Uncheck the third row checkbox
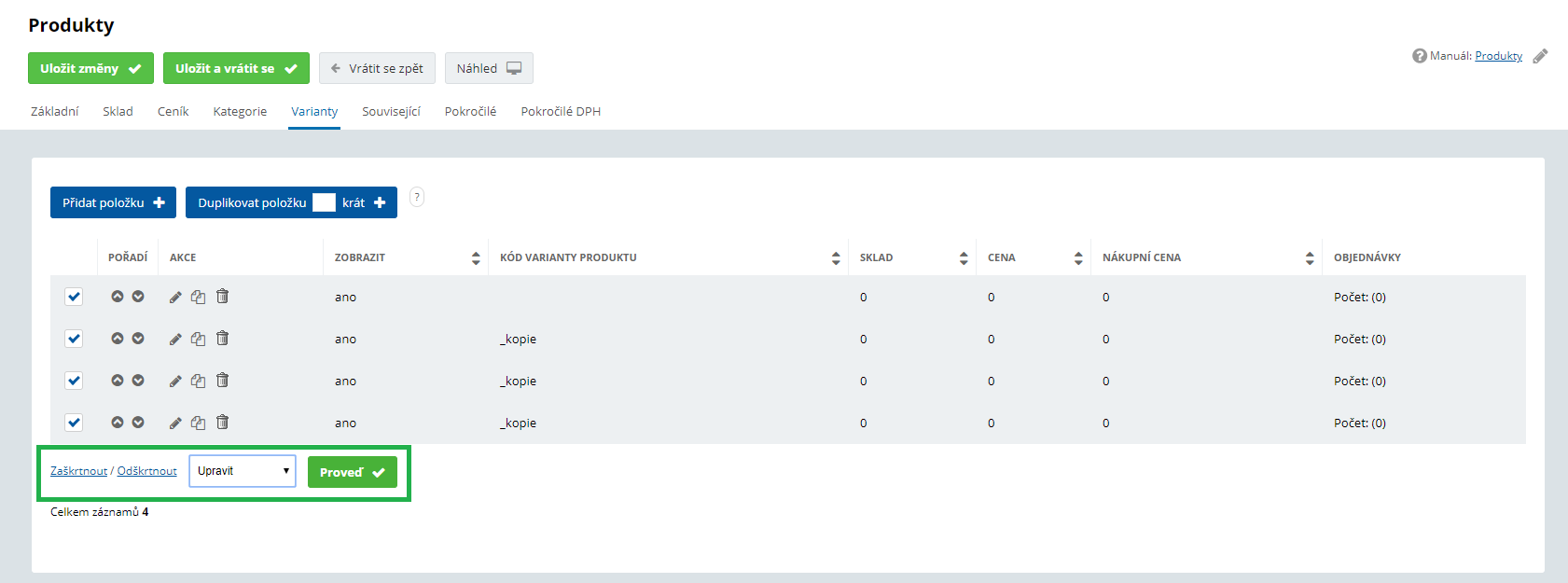 point(74,381)
